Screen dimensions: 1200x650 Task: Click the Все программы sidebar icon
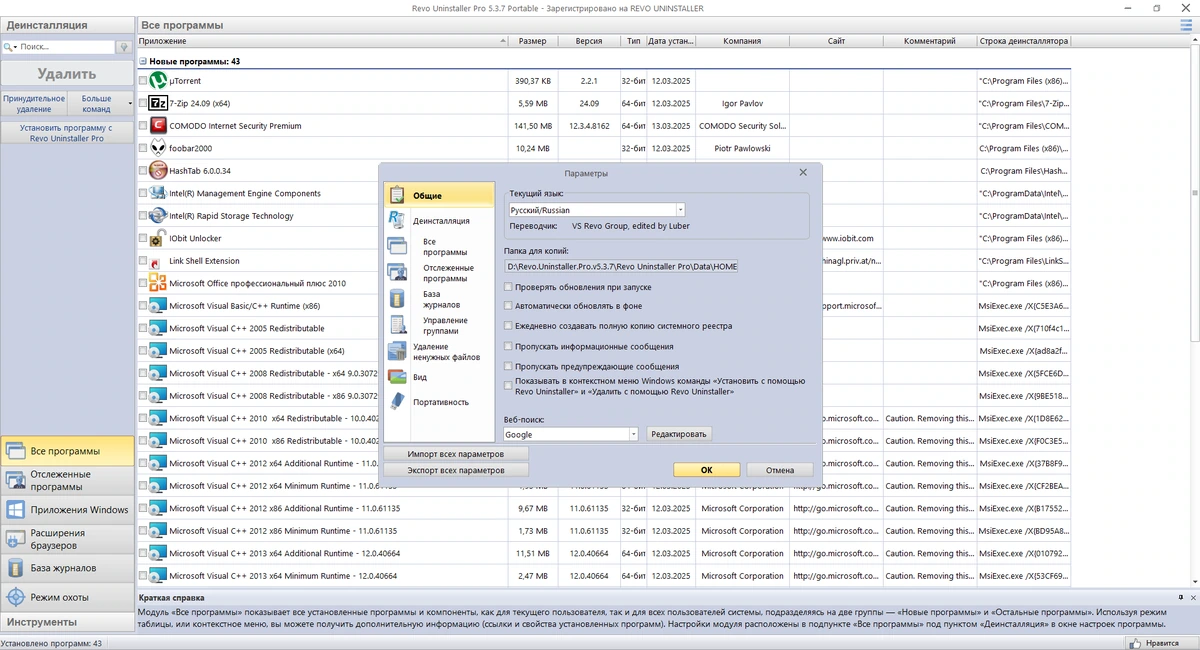(x=15, y=451)
